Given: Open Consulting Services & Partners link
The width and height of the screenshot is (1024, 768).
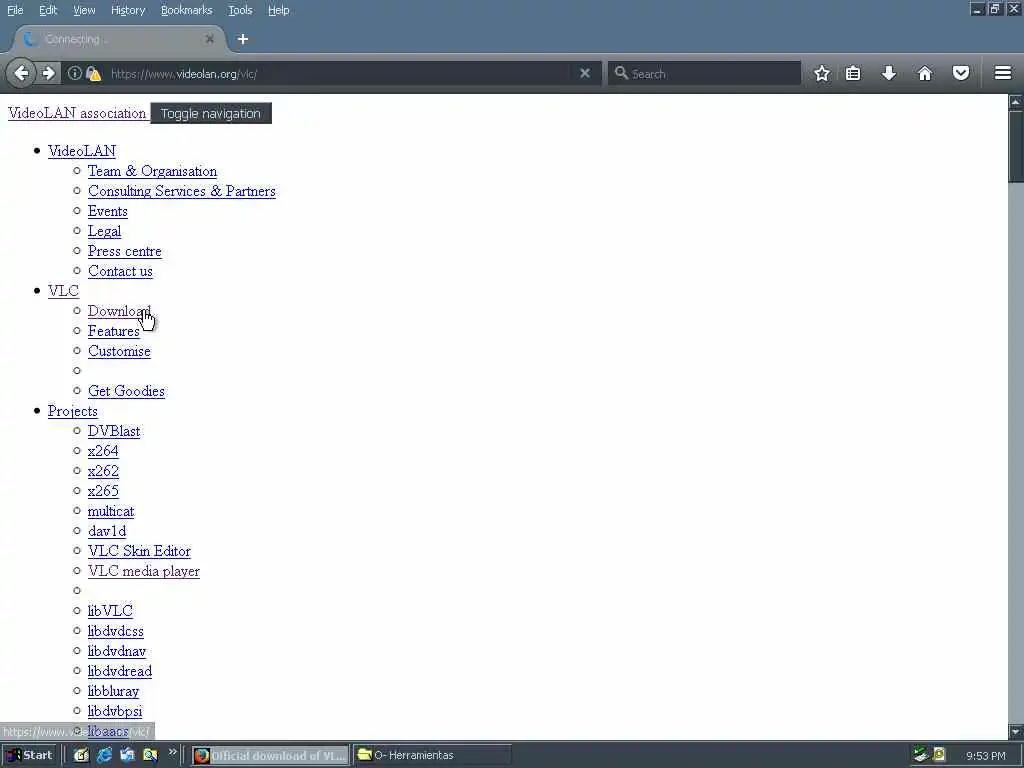Looking at the screenshot, I should [182, 191].
